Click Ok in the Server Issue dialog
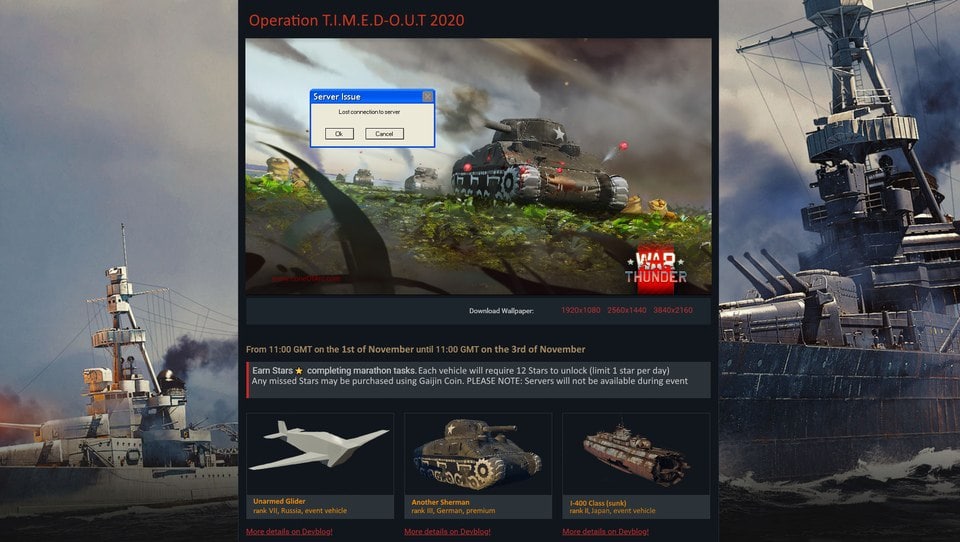 [339, 134]
